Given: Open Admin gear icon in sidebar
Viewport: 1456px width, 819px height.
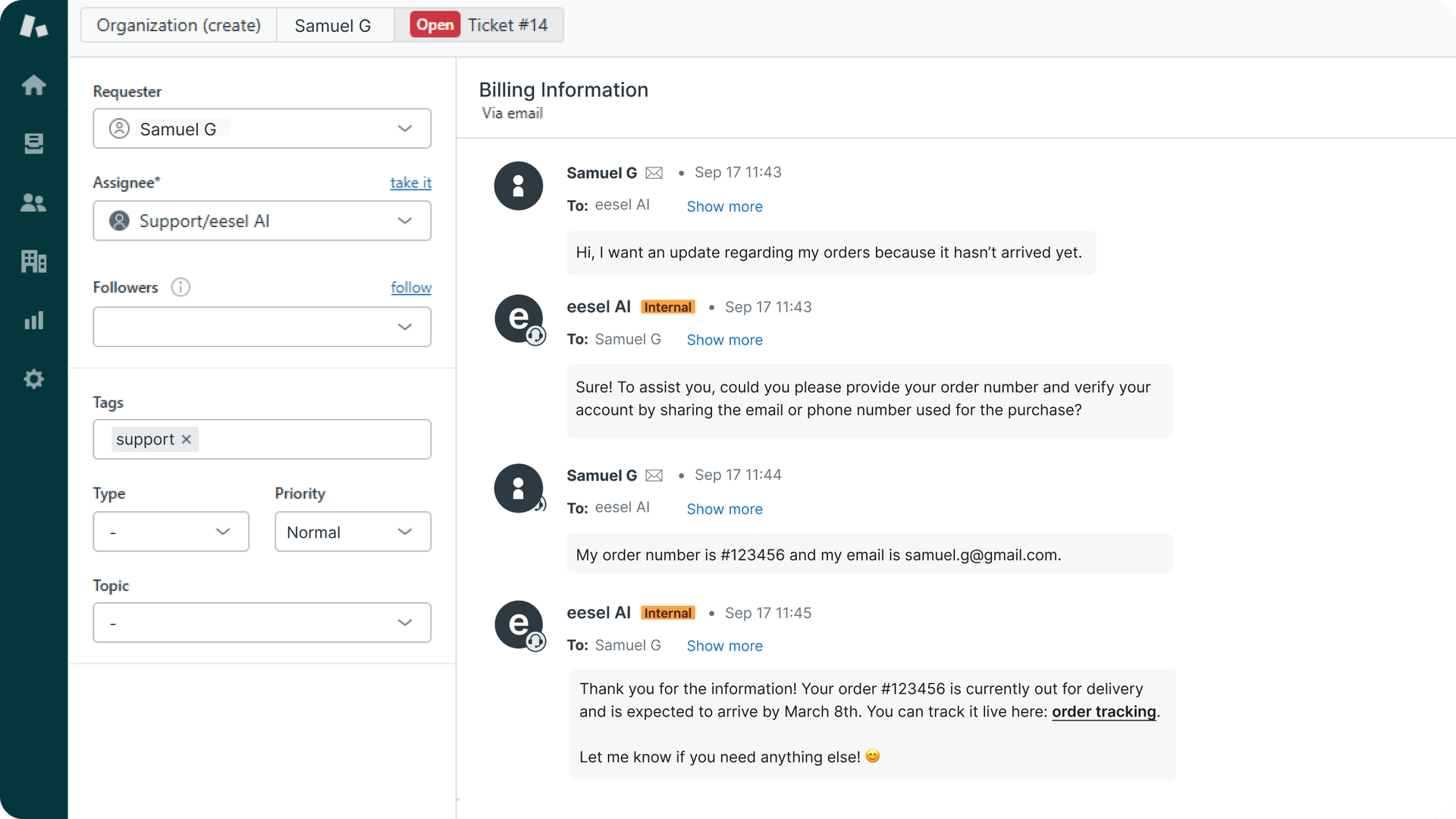Looking at the screenshot, I should click(x=33, y=379).
